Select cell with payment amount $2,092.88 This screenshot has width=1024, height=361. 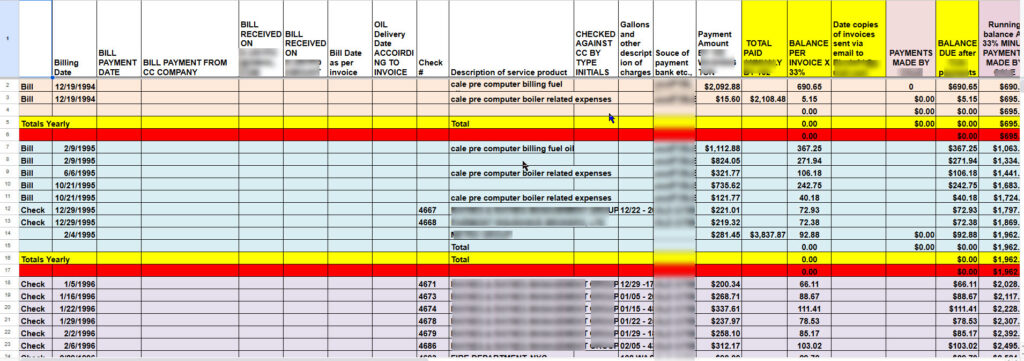coord(719,86)
